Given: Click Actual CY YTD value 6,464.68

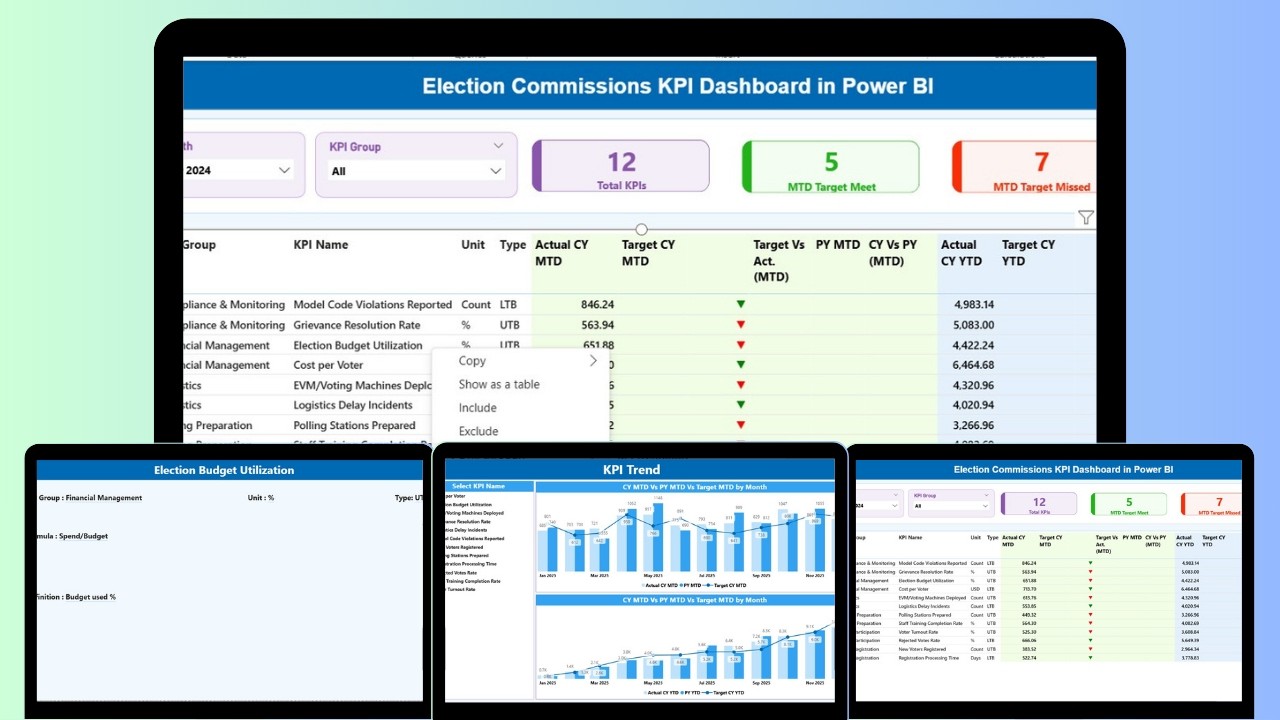Looking at the screenshot, I should click(x=974, y=365).
